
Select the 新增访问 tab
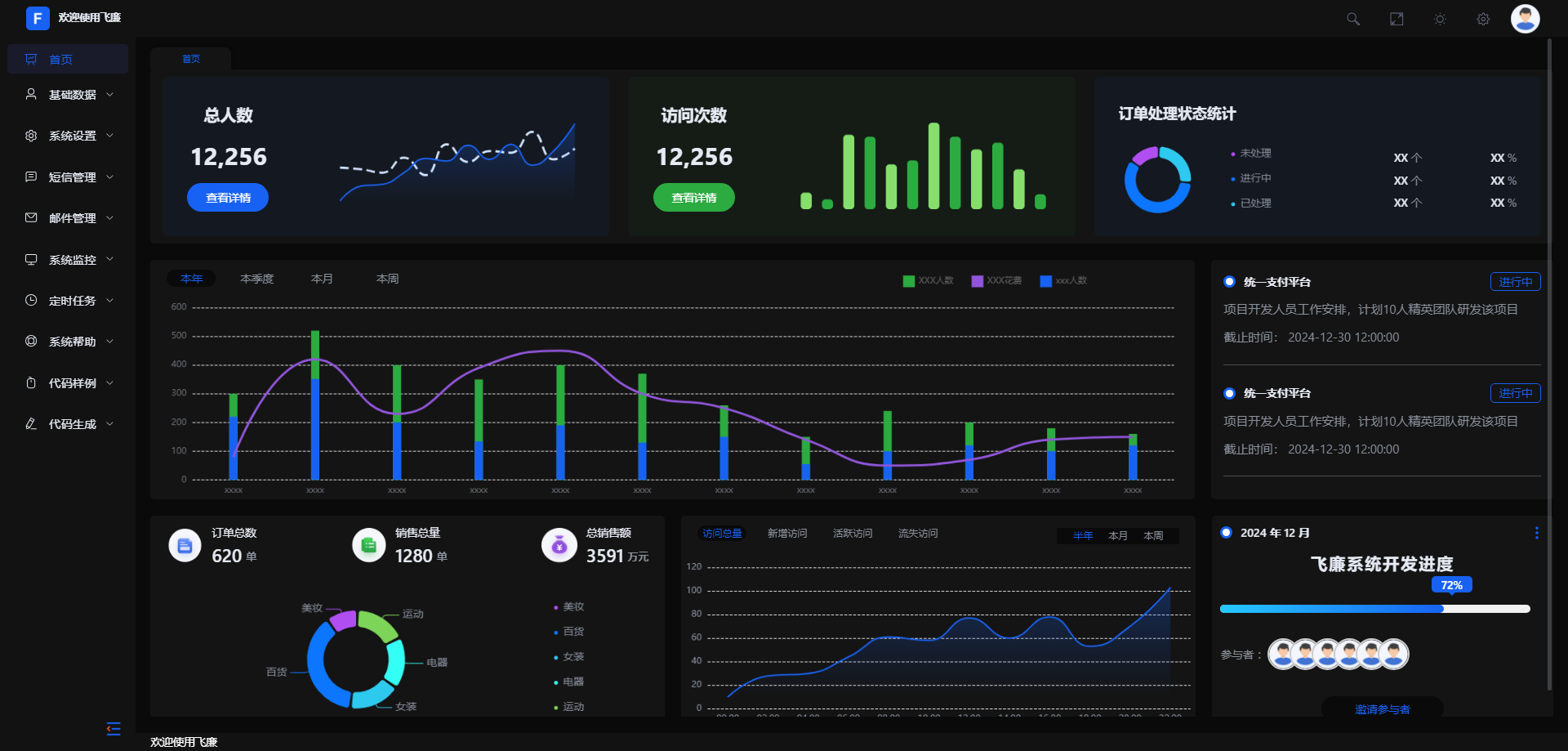(787, 534)
